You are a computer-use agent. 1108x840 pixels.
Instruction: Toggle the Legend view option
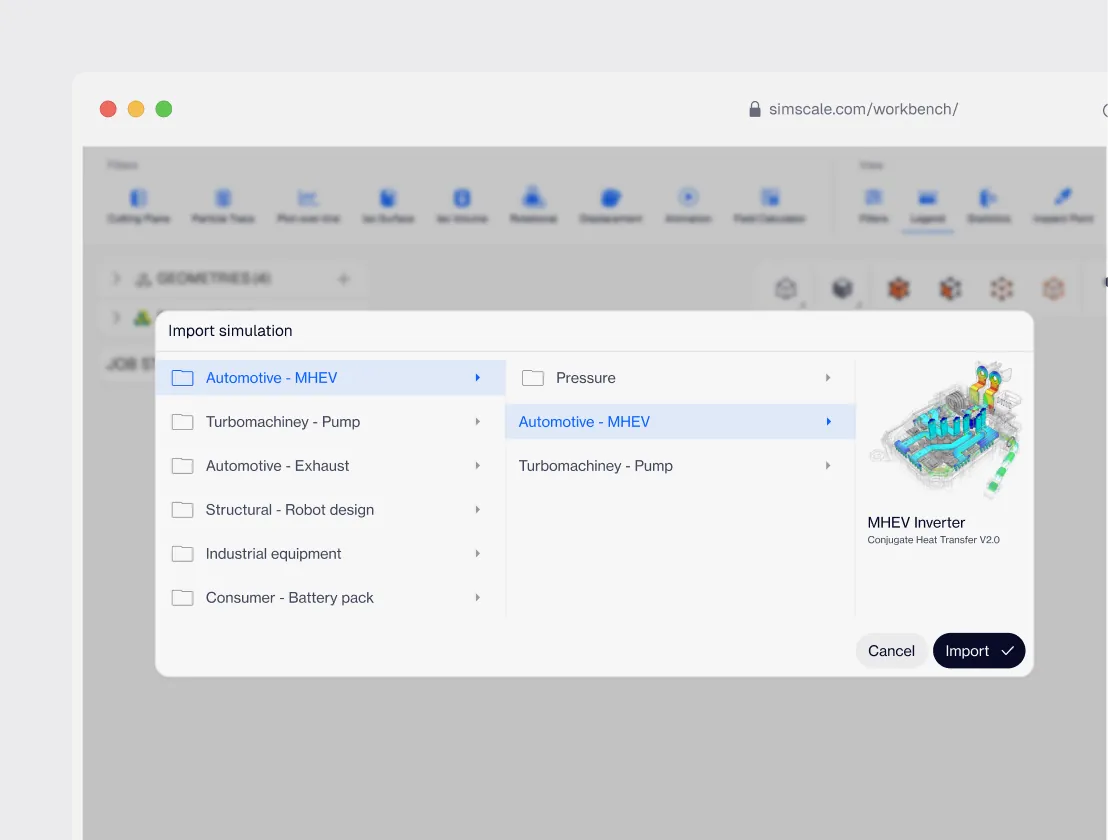928,205
